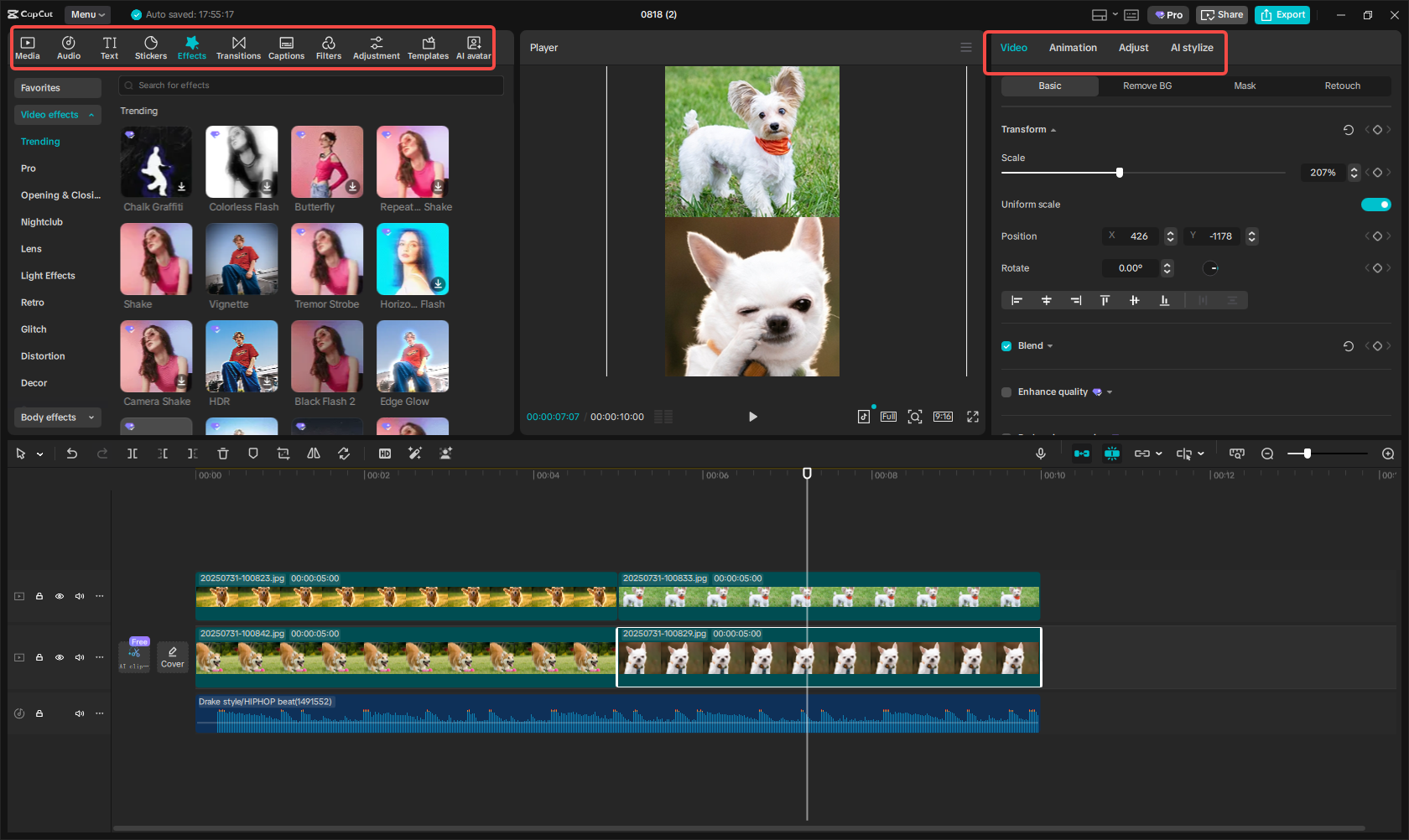Click the Undo icon above the timeline
This screenshot has width=1409, height=840.
tap(72, 454)
